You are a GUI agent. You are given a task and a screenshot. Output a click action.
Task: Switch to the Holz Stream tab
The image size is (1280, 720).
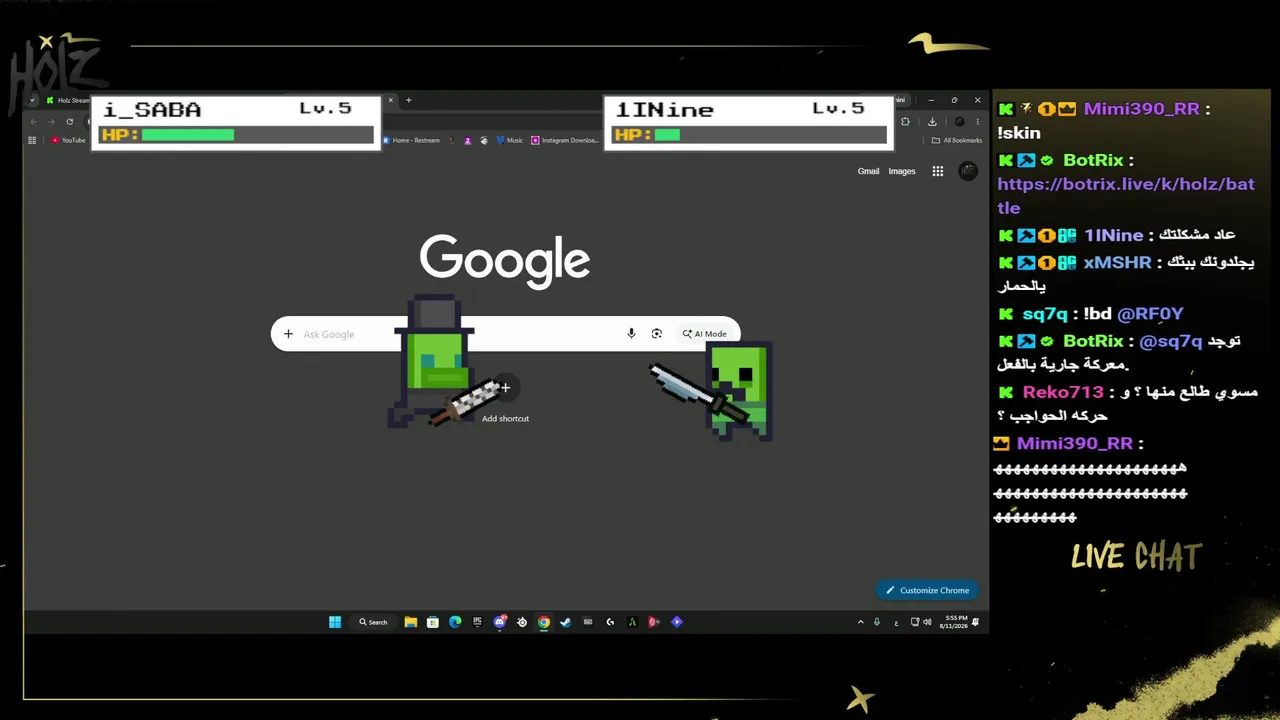click(67, 100)
